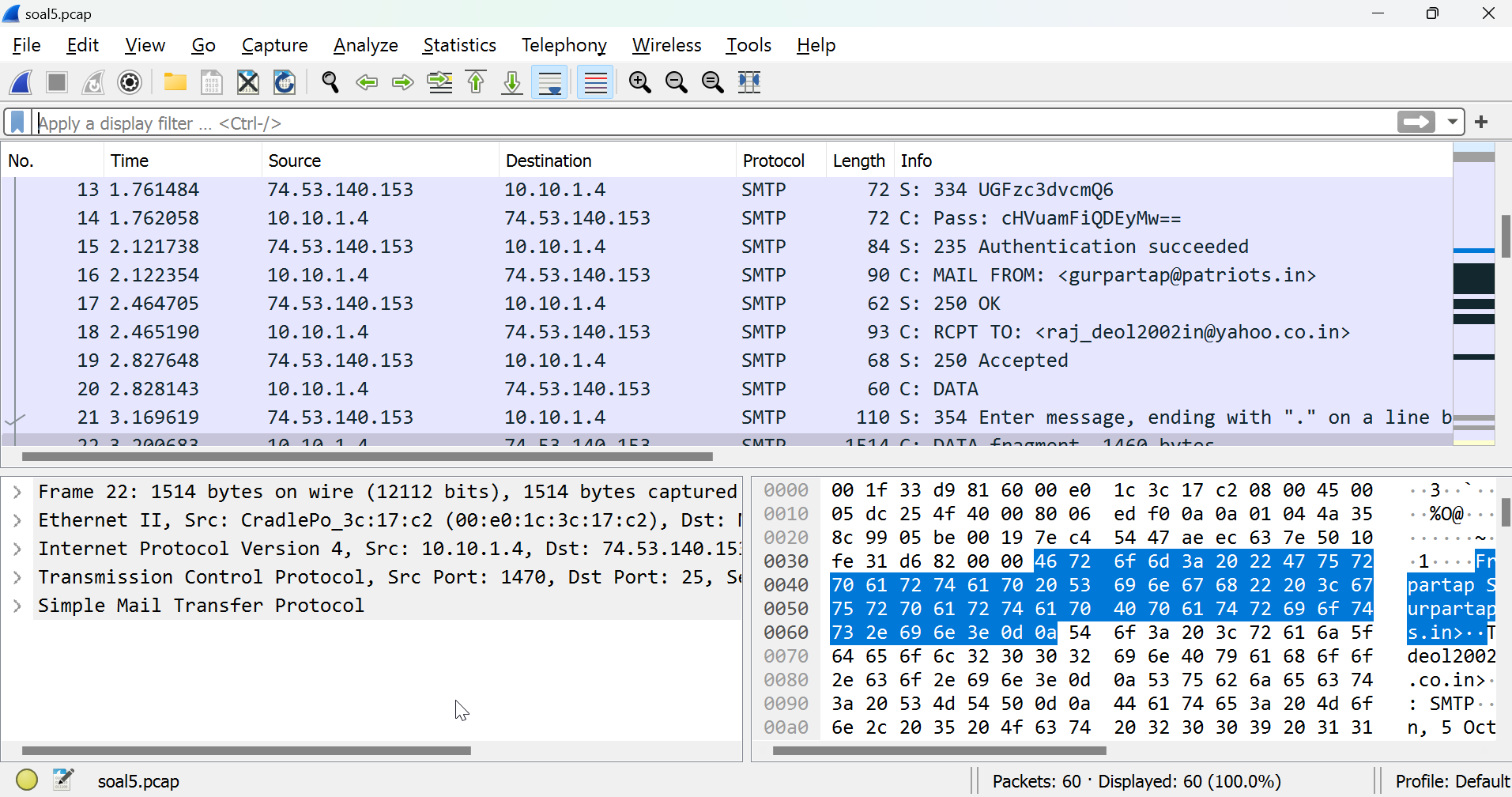
Task: Click the add display filter button plus
Action: 1482,122
